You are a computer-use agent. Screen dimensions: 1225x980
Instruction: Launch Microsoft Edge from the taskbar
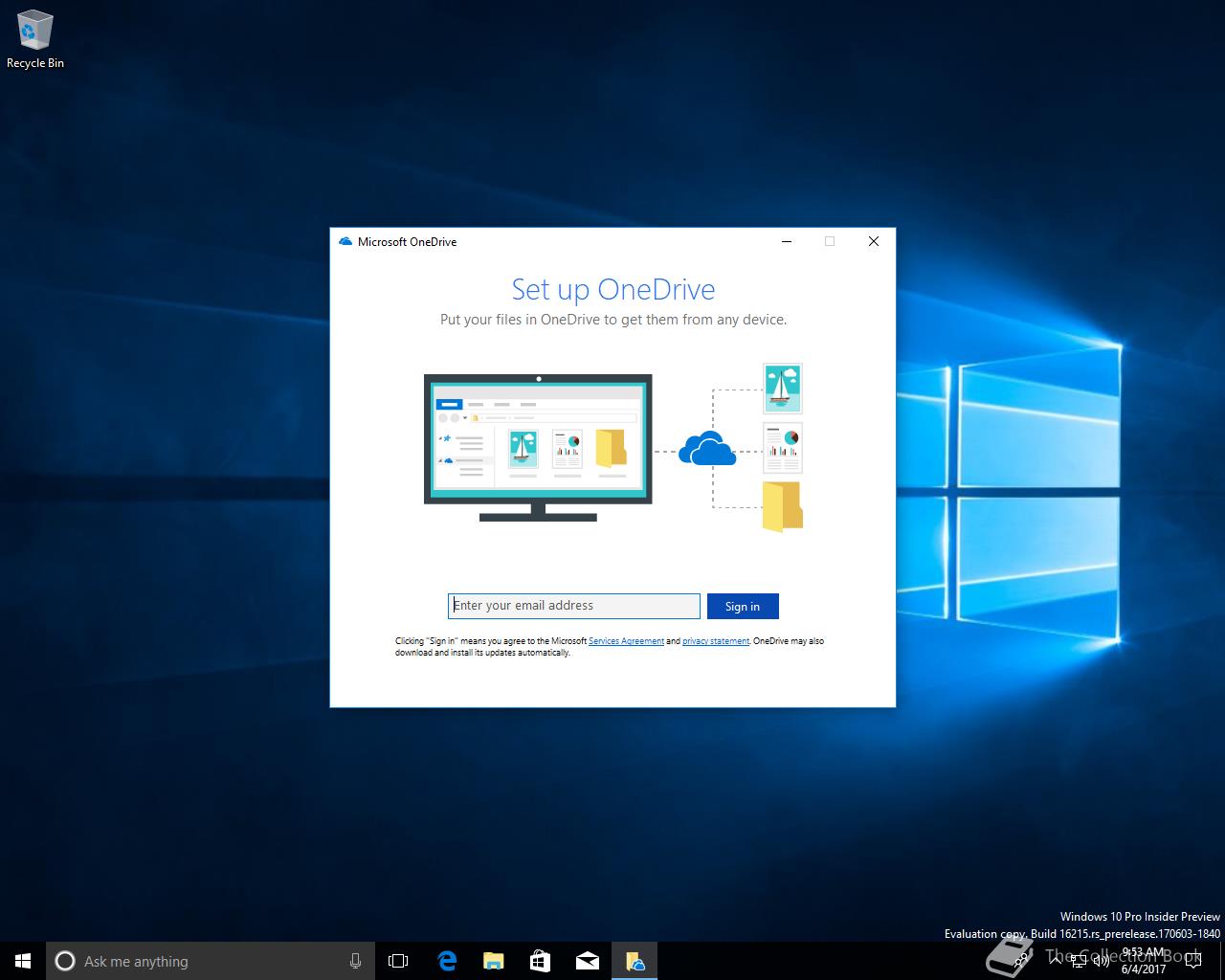click(x=447, y=961)
